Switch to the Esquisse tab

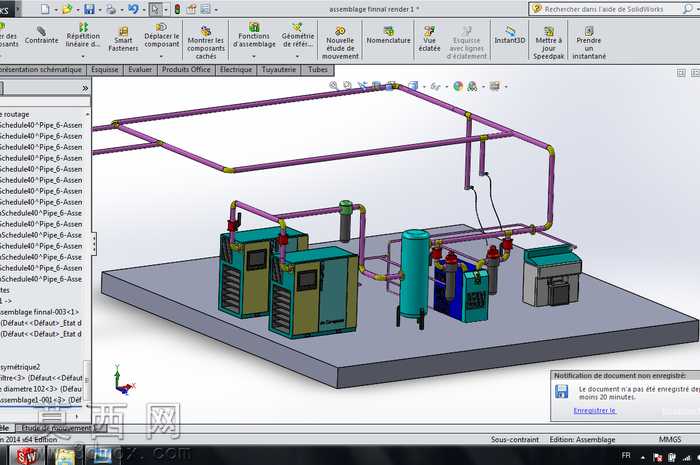(105, 70)
